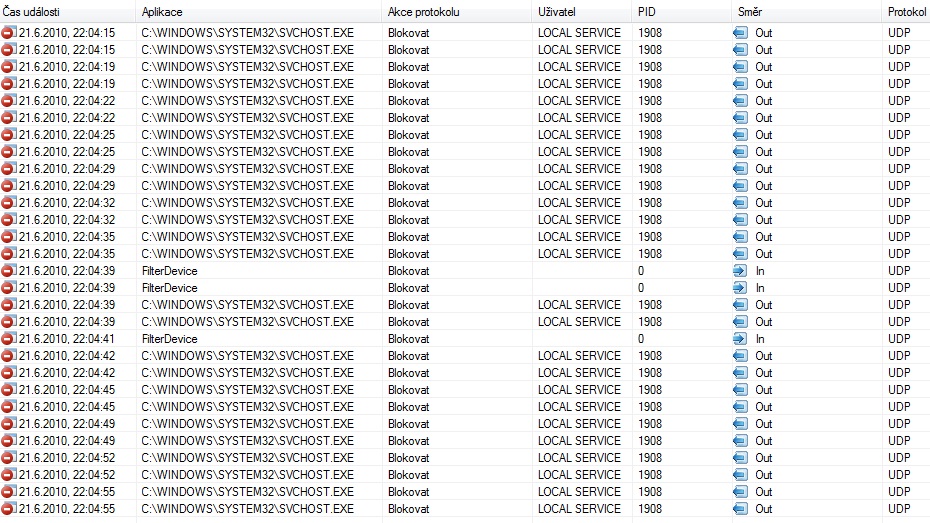Select the FilterDevice entry logged at 22:04:41
Screen dimensions: 930x523
[x=169, y=339]
